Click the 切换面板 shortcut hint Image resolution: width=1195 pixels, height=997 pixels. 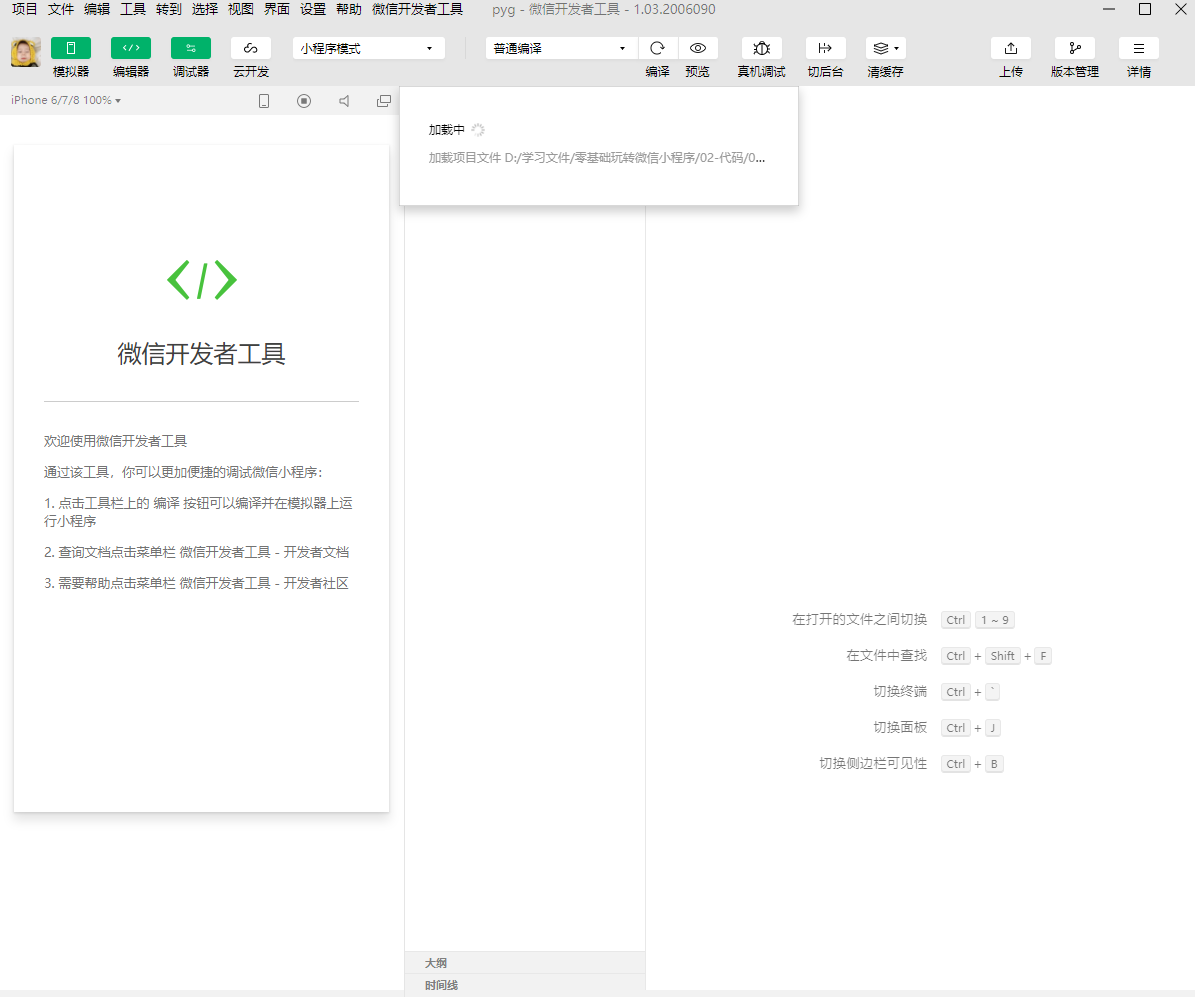900,727
